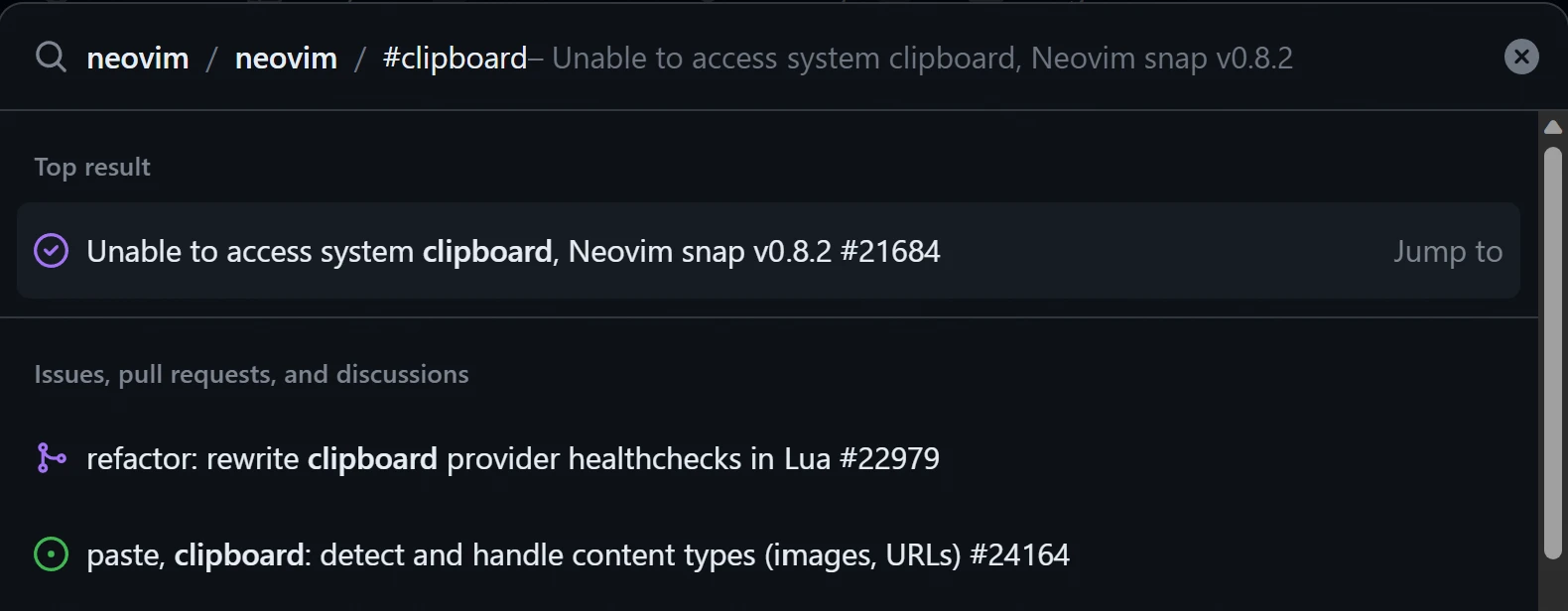
Task: Select the second "neovim" repository scope in the search bar
Action: point(286,59)
